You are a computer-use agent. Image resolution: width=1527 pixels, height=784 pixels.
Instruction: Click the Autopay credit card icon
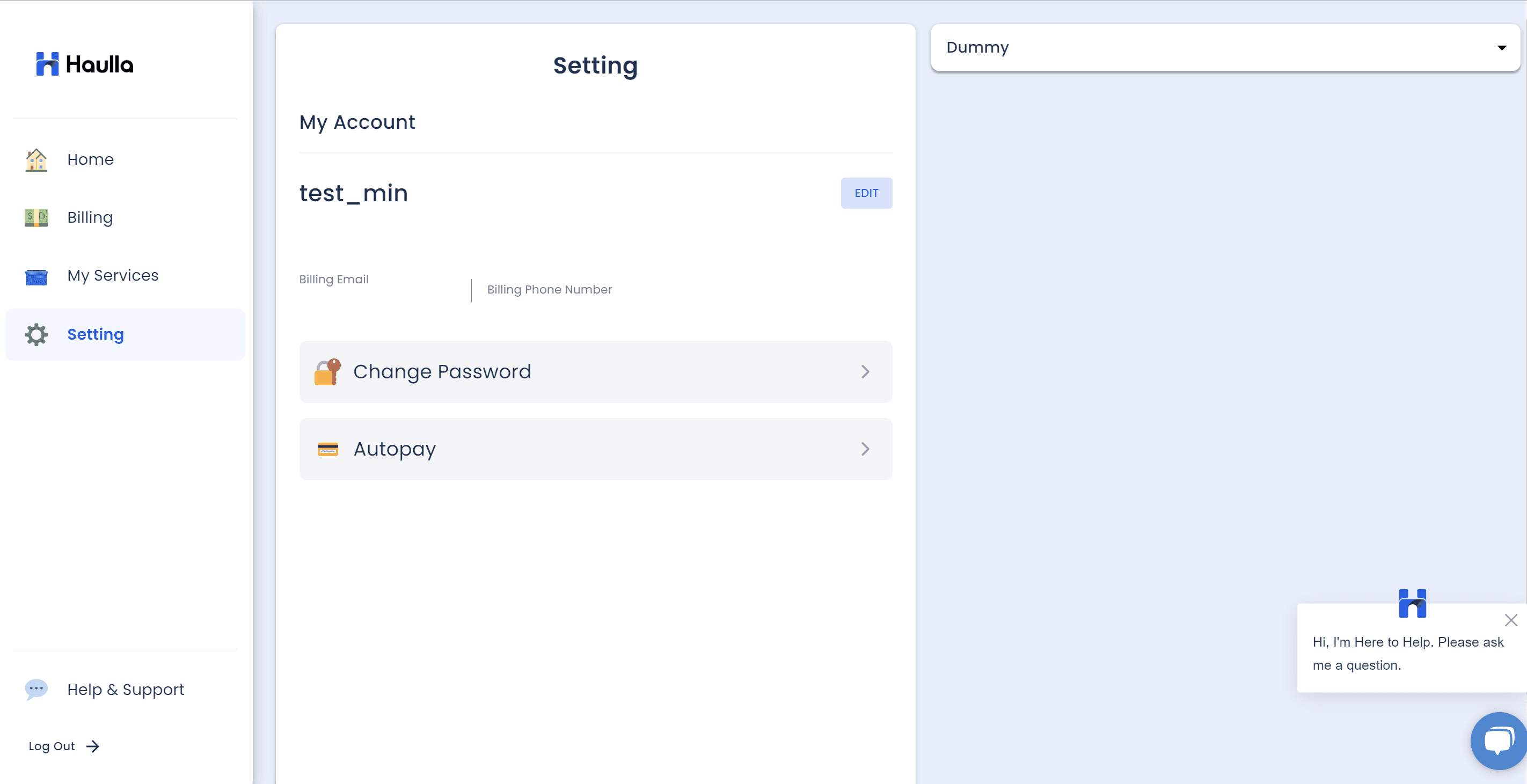point(327,449)
